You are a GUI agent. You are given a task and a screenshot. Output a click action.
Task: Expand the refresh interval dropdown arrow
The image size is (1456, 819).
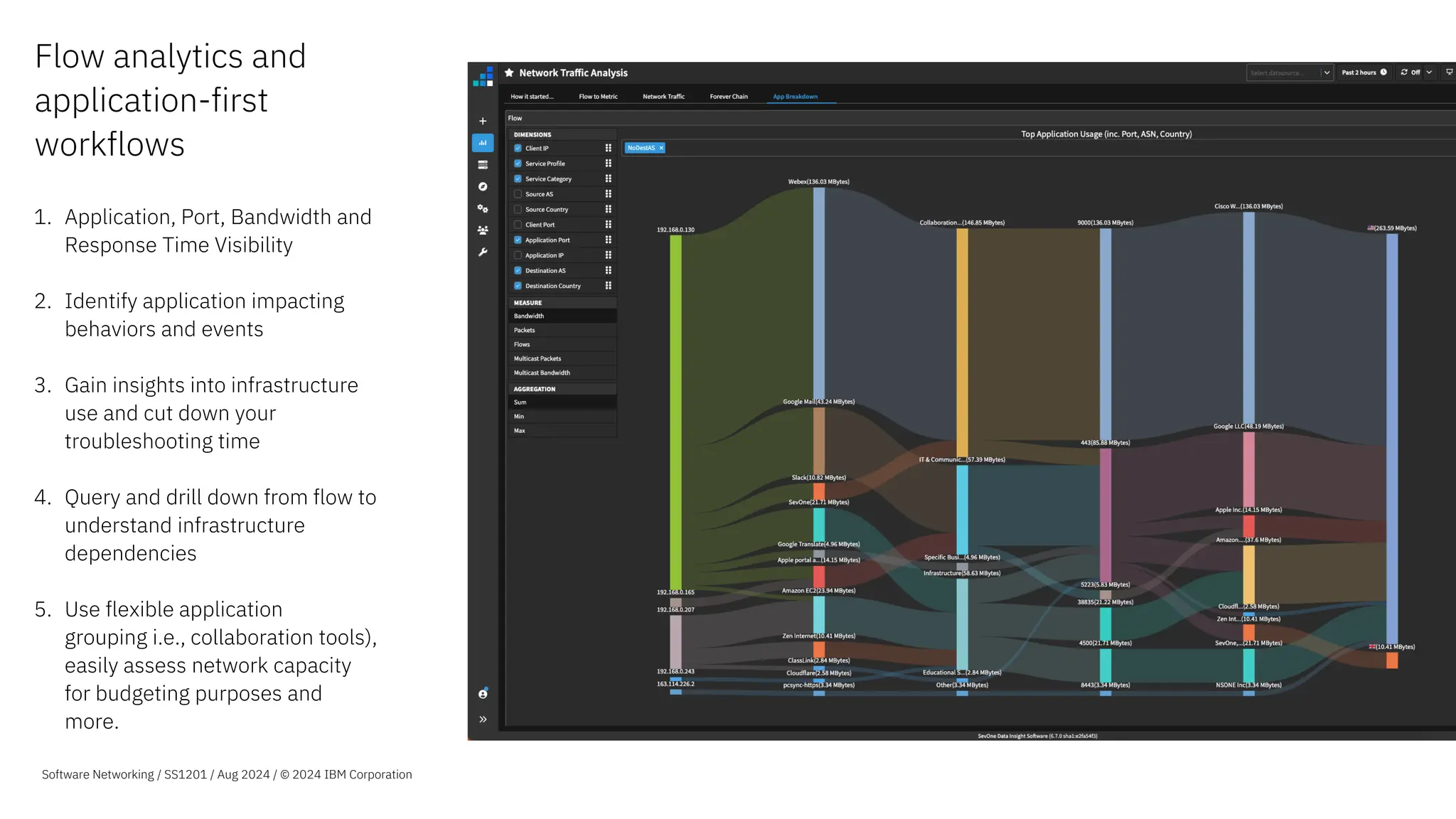[1429, 73]
